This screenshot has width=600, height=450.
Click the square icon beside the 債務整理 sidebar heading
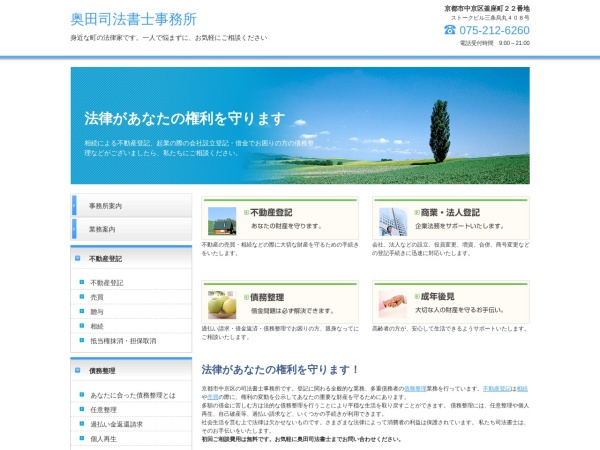78,370
